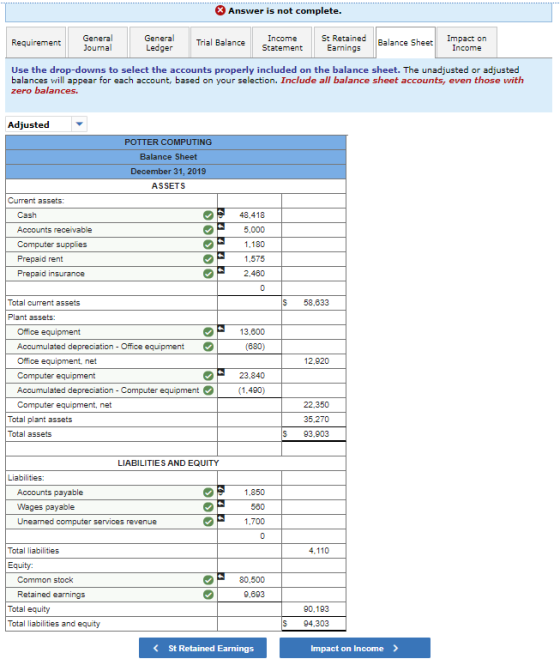Click the St Retained Earnings back button

pos(203,648)
